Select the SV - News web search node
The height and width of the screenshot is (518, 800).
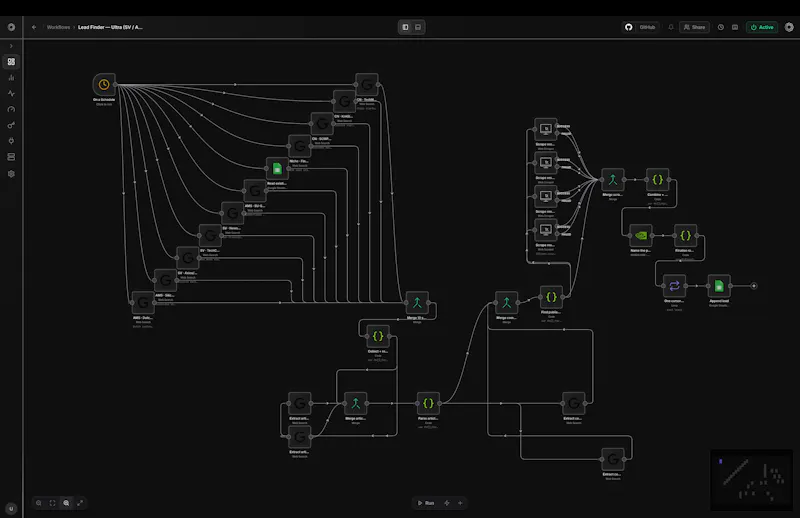pyautogui.click(x=232, y=213)
